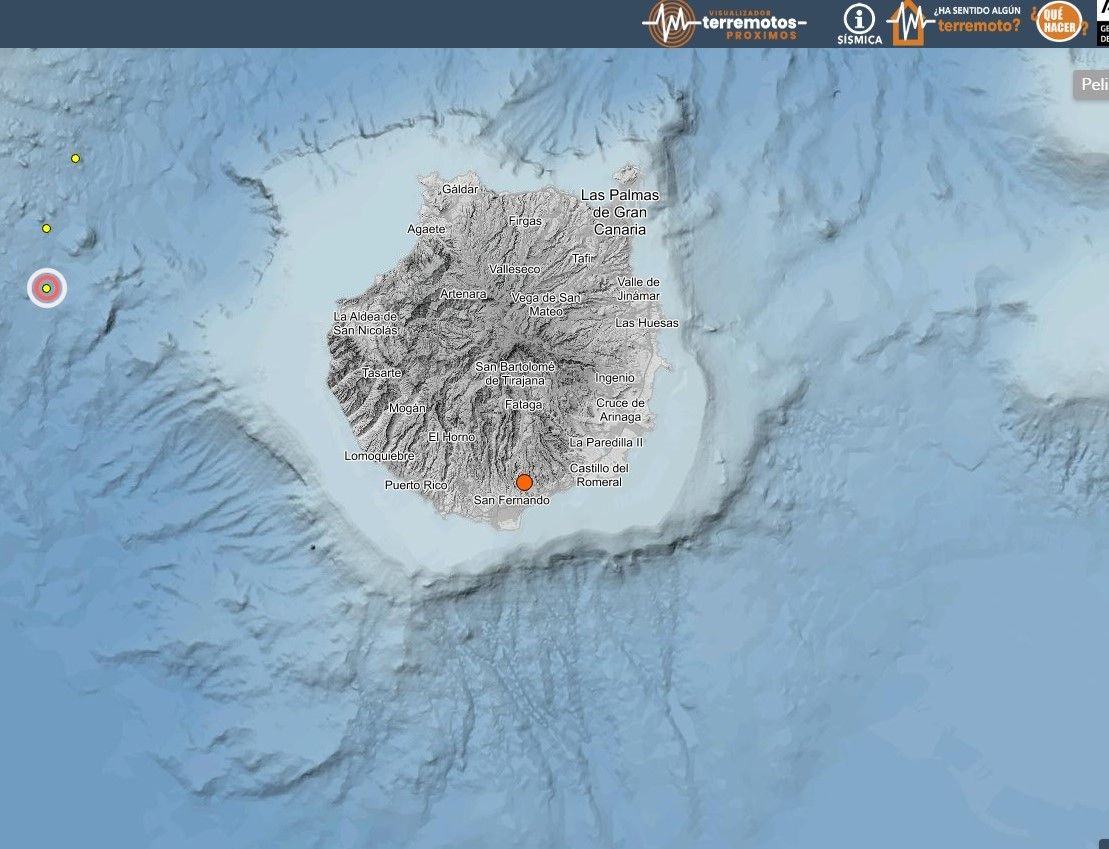Click the middle yellow earthquake marker without ring

pos(46,229)
